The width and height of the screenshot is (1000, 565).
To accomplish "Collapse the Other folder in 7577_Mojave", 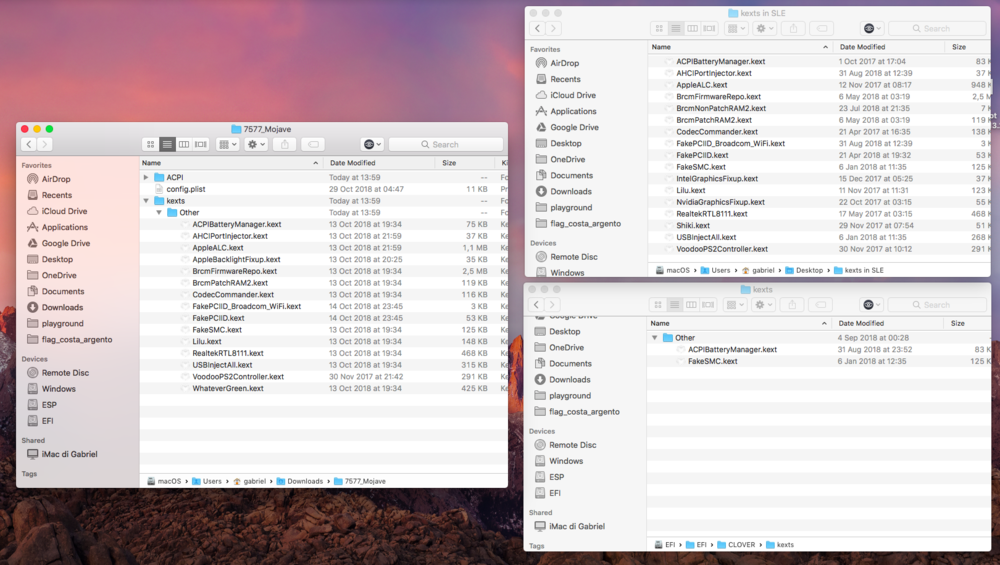I will point(159,212).
